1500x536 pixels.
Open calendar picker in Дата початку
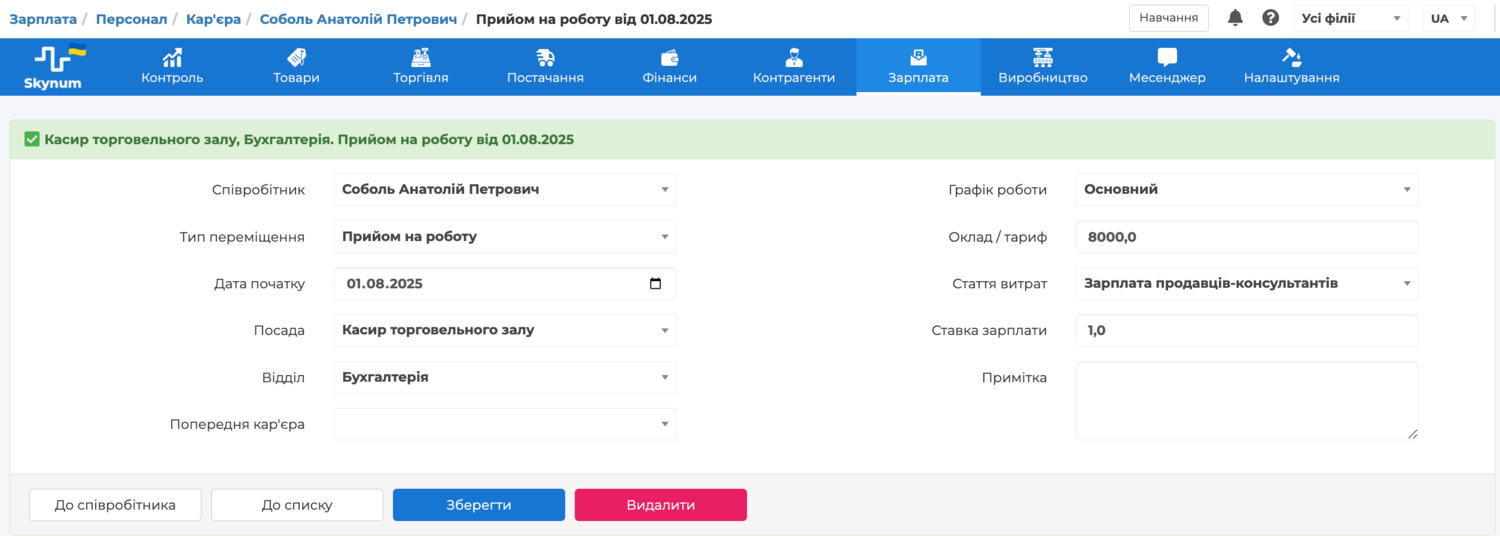click(655, 284)
